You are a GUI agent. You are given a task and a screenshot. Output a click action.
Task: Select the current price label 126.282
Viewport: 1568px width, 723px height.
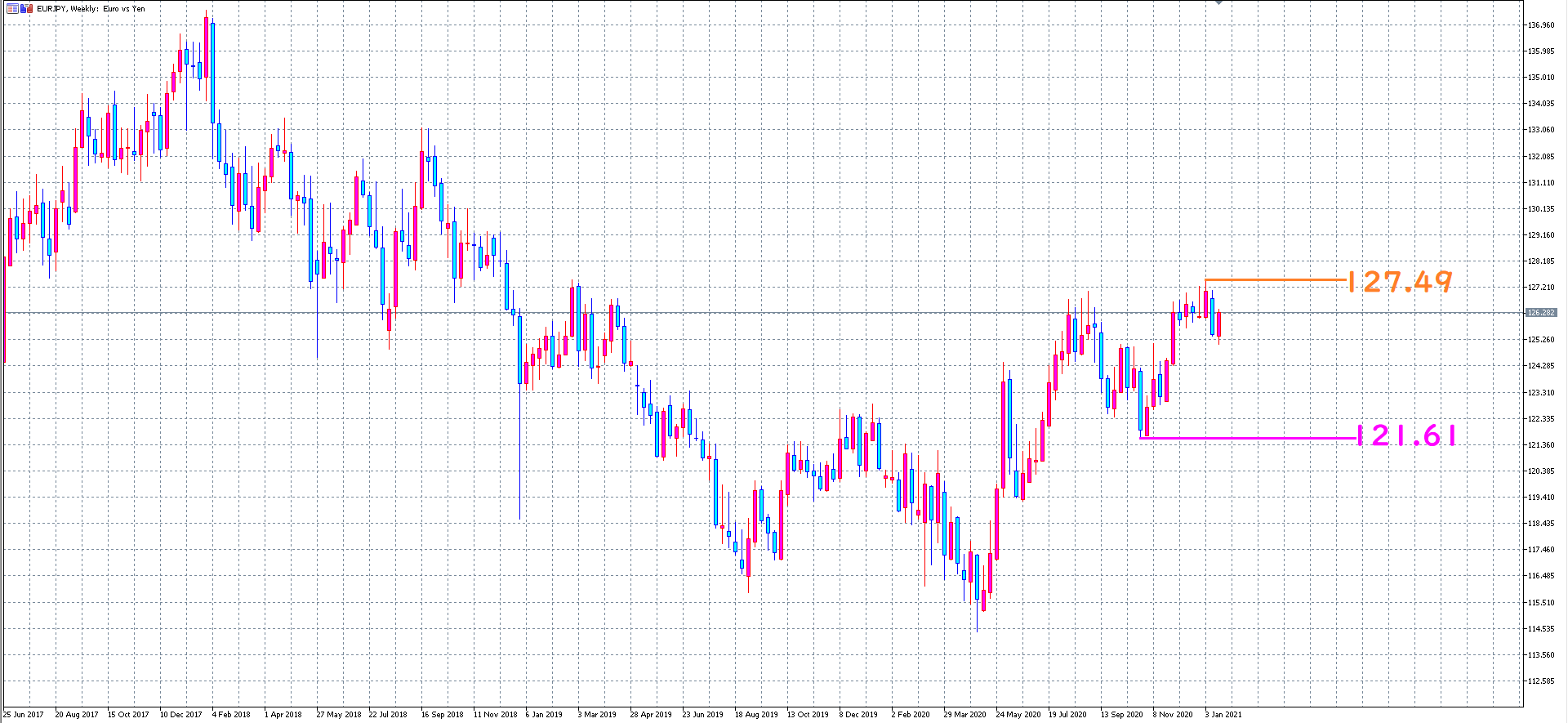click(x=1541, y=313)
